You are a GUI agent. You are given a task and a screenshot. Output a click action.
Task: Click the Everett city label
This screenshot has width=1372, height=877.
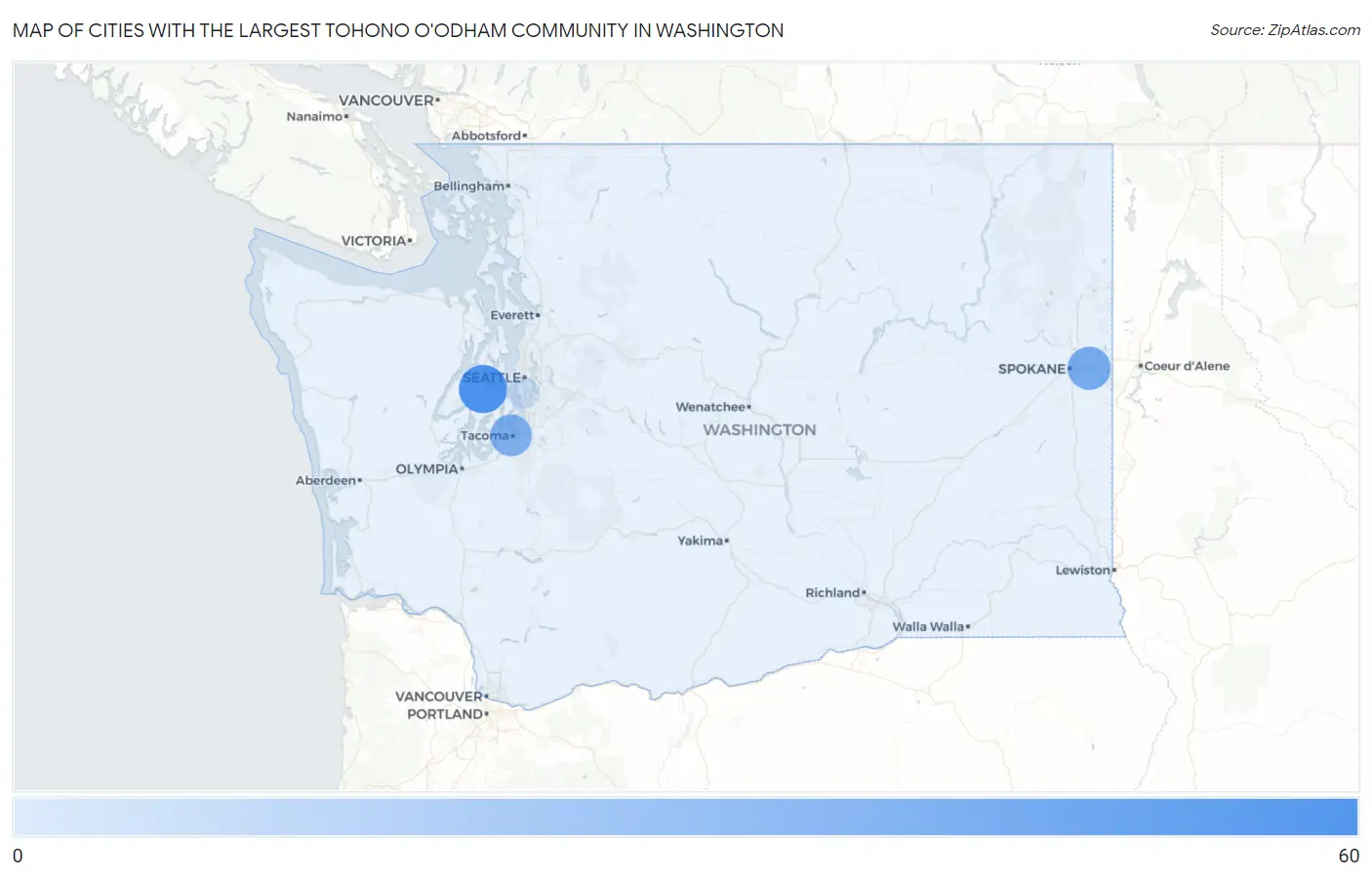pyautogui.click(x=512, y=315)
